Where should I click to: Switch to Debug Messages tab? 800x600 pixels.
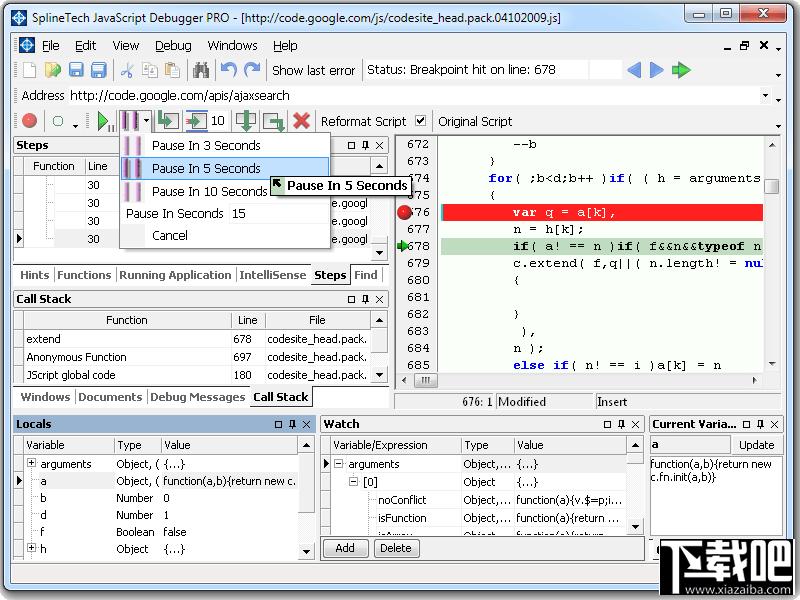pos(197,397)
